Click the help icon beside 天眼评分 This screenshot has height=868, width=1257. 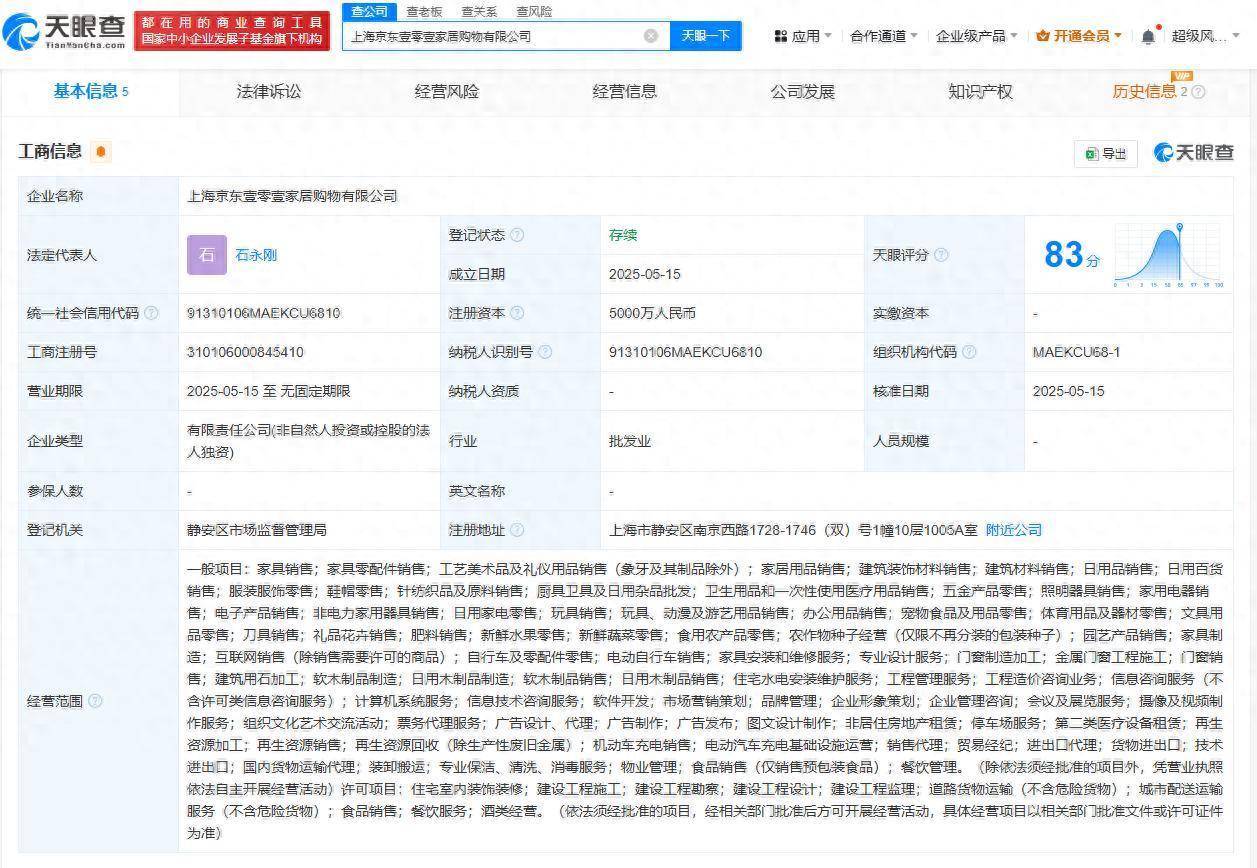click(x=941, y=255)
